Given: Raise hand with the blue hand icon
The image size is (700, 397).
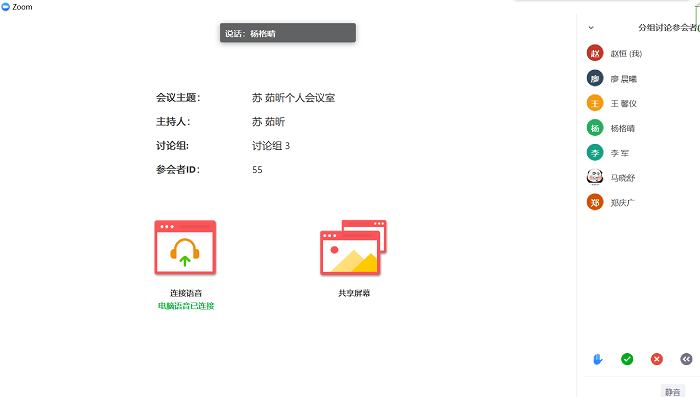Looking at the screenshot, I should tap(598, 359).
